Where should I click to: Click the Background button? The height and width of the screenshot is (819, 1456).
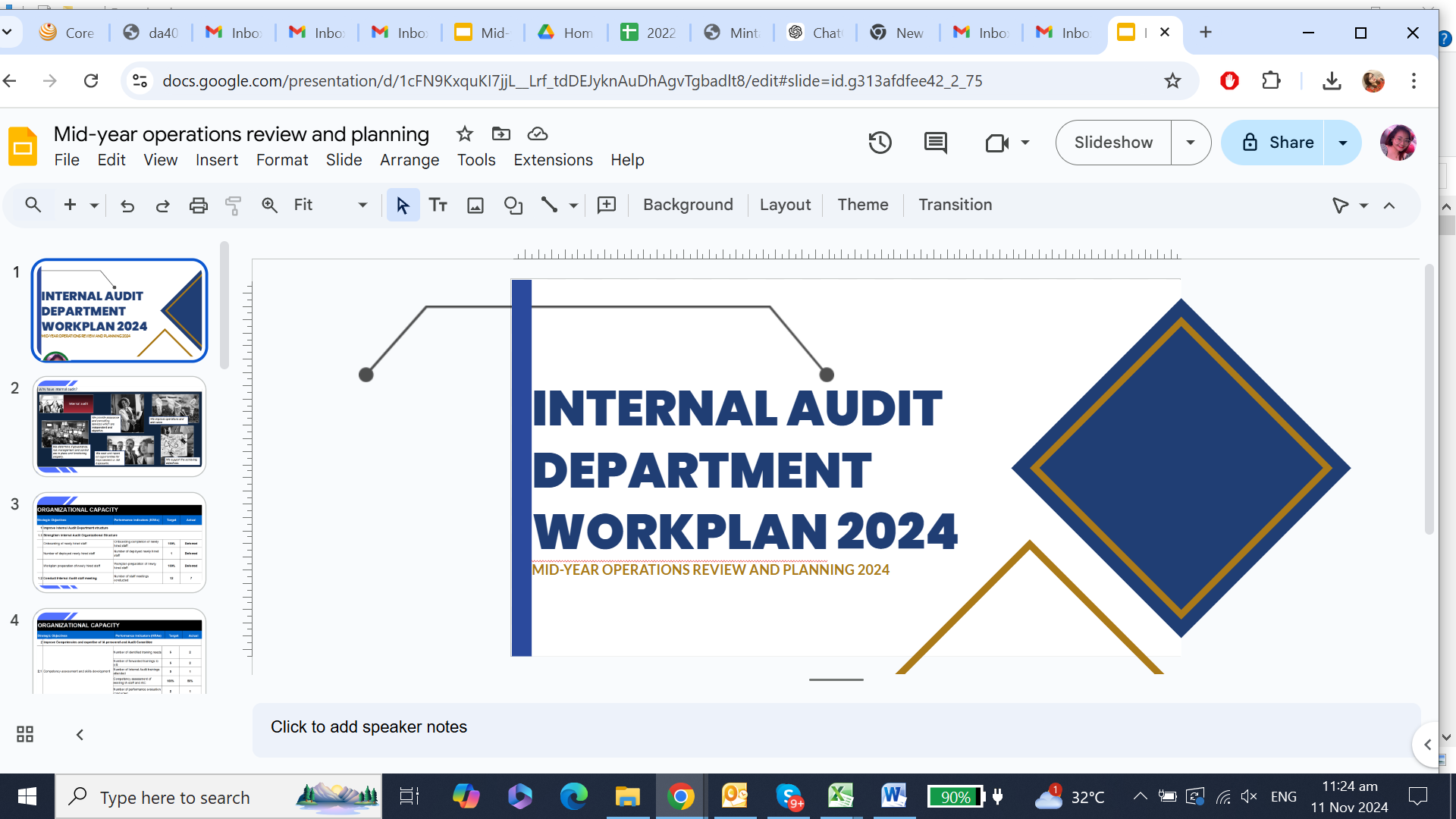[x=688, y=205]
